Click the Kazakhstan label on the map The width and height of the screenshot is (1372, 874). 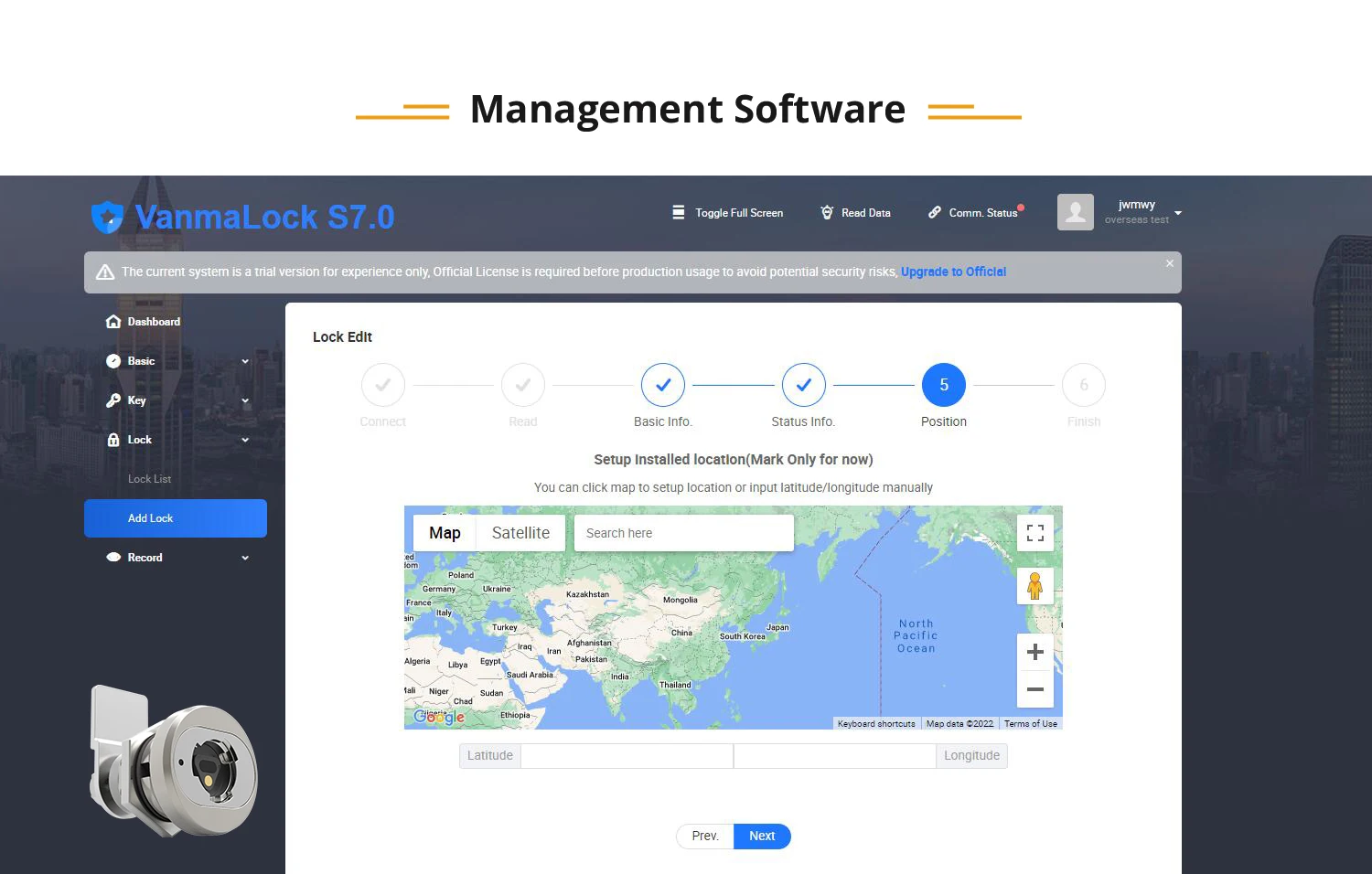click(x=587, y=594)
